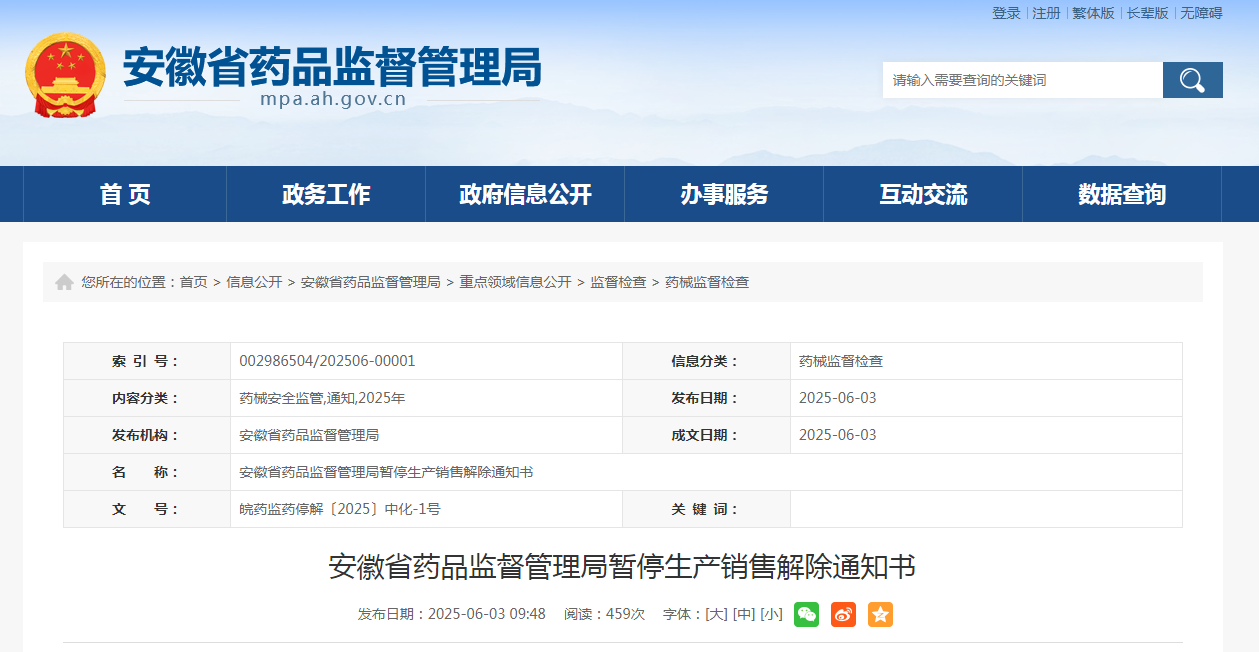Screen dimensions: 1259x652
Task: Switch to 长辈版 elder version
Action: (x=1147, y=13)
